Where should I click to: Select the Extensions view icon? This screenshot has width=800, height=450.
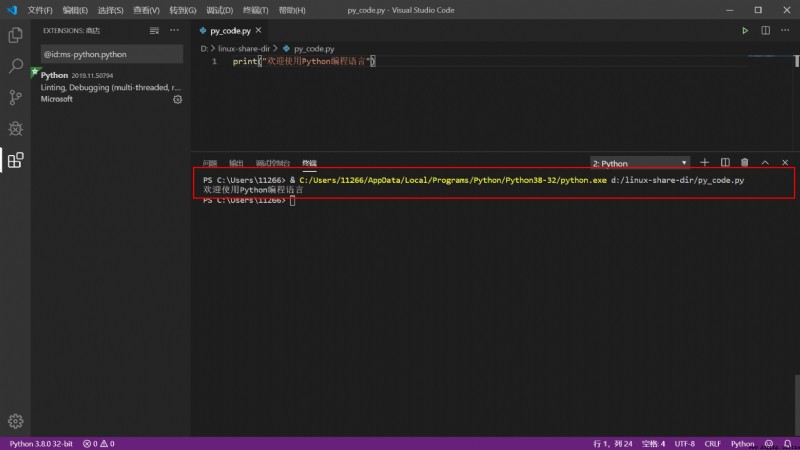coord(15,160)
